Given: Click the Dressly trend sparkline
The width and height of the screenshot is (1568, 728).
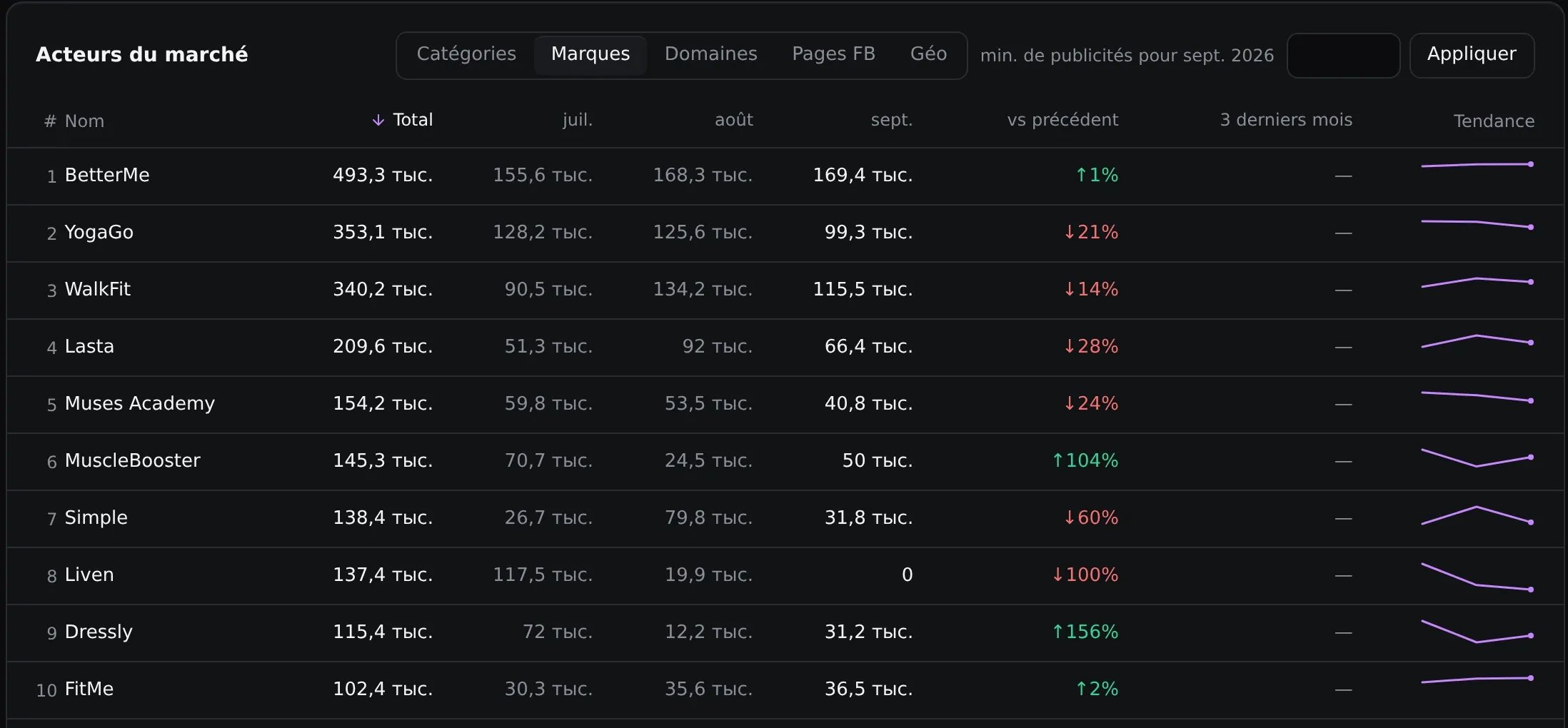Looking at the screenshot, I should tap(1477, 632).
